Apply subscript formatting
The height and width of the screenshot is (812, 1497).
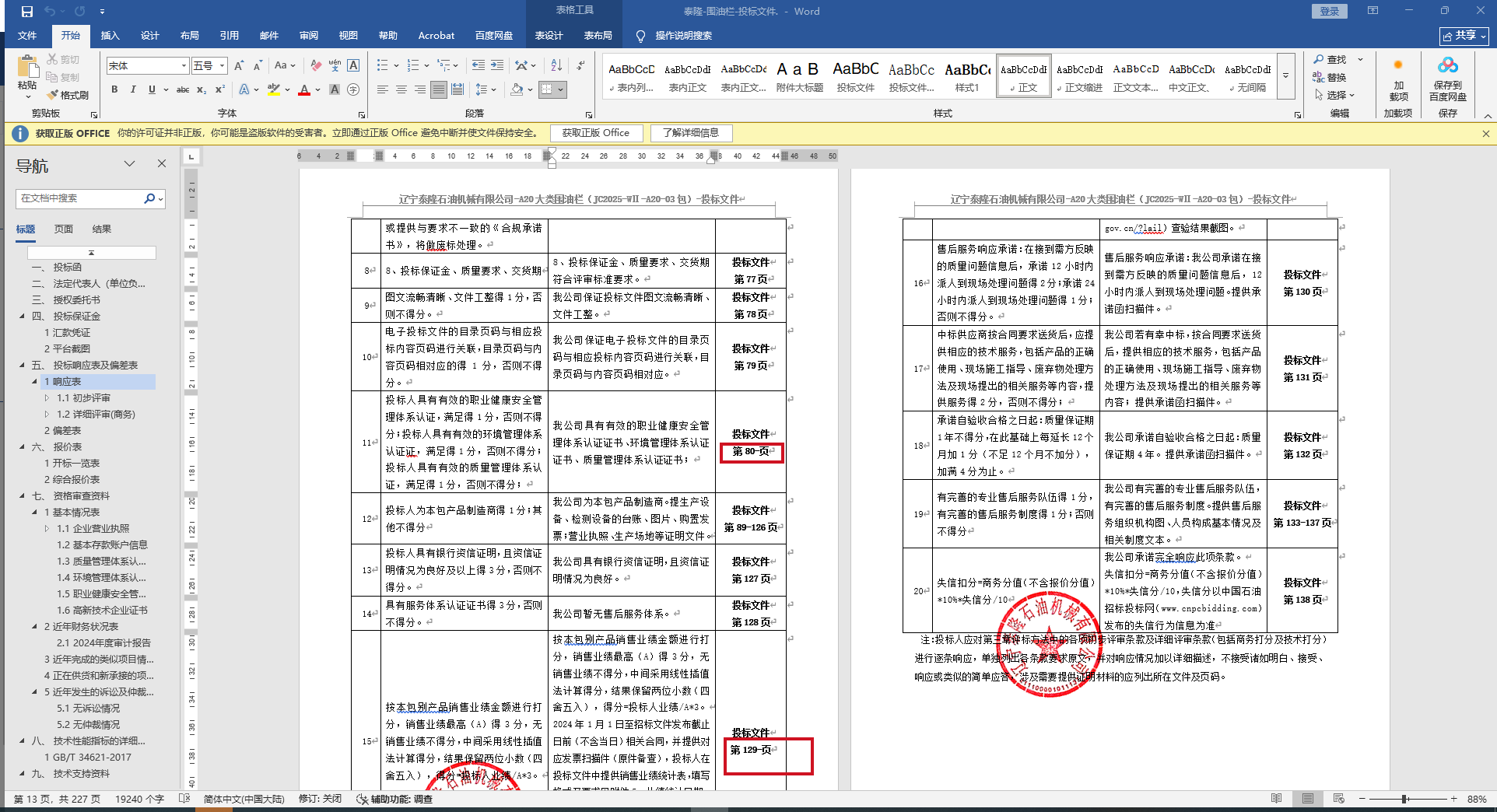pyautogui.click(x=202, y=89)
